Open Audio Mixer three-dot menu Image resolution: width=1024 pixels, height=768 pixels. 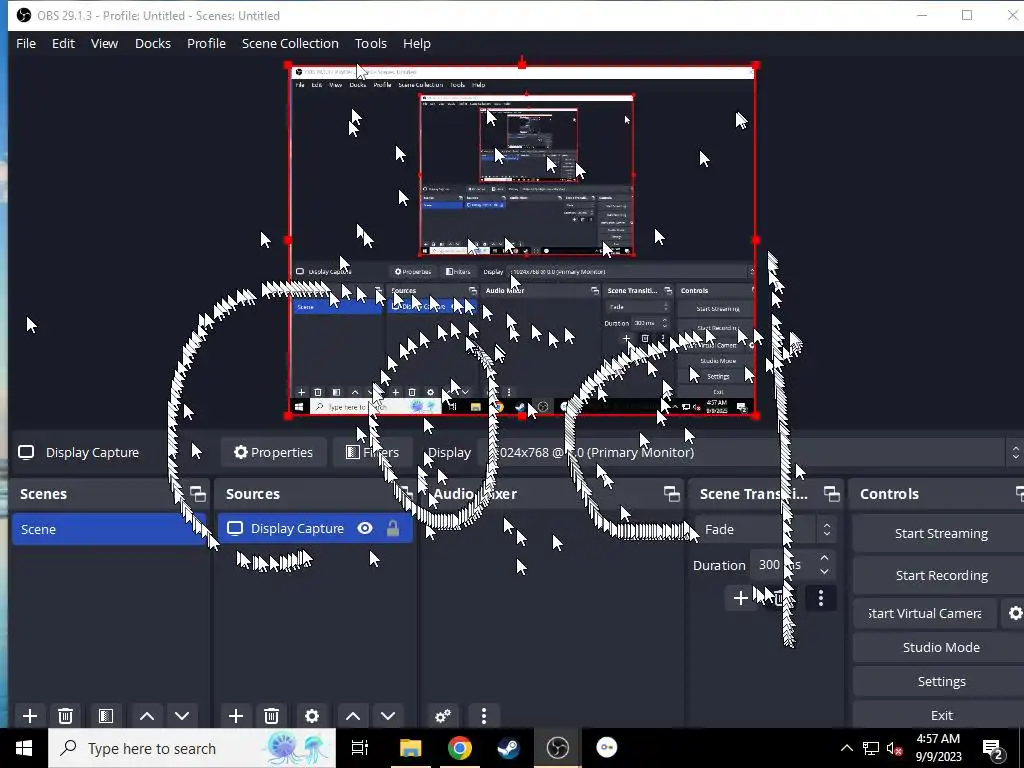484,716
